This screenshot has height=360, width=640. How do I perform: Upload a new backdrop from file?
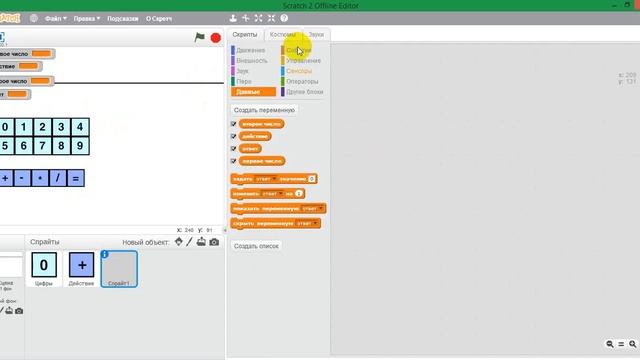pyautogui.click(x=9, y=311)
